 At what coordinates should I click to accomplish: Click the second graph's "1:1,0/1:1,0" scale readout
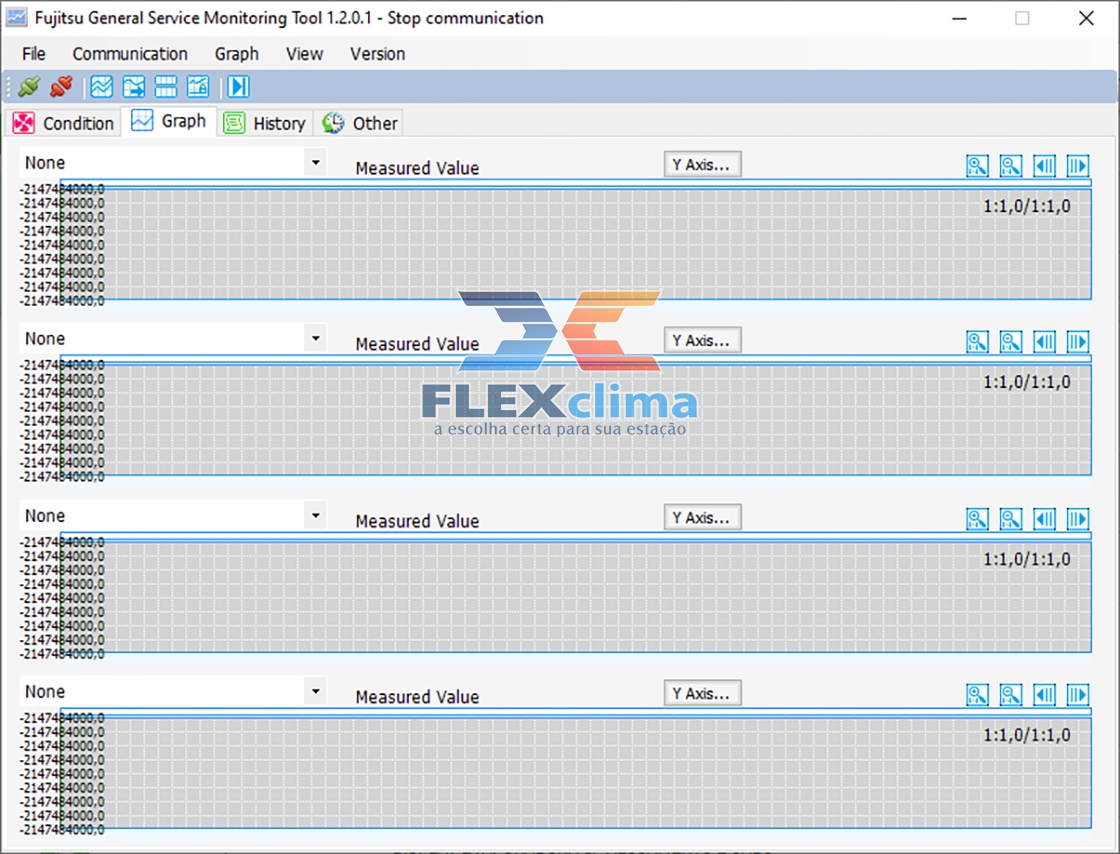pyautogui.click(x=1026, y=382)
